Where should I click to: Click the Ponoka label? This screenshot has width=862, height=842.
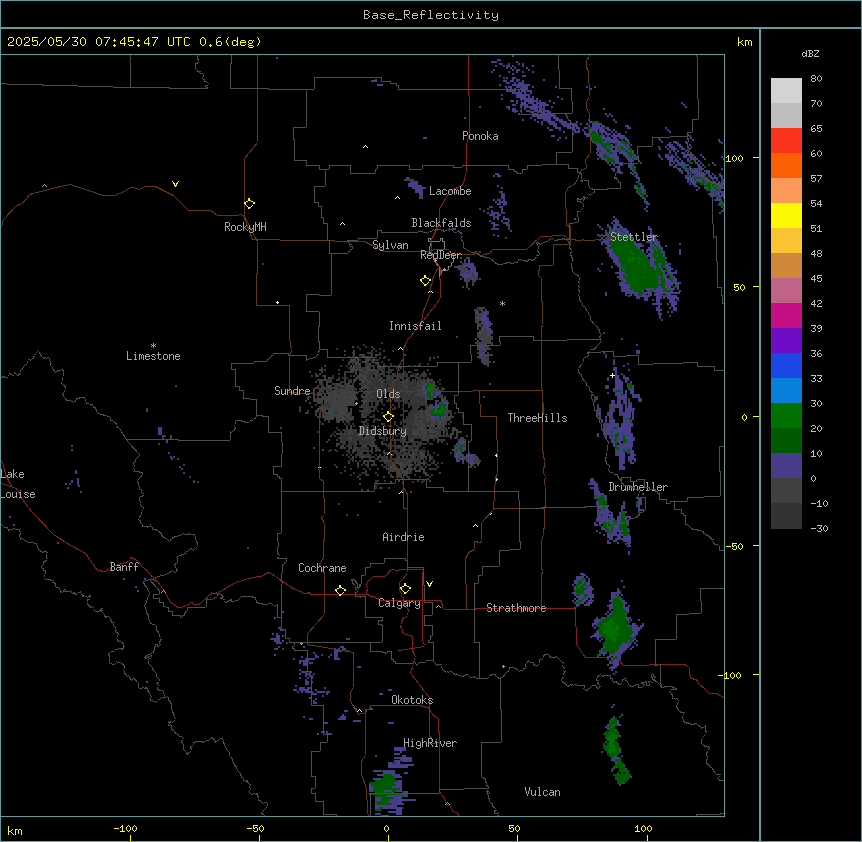point(480,136)
